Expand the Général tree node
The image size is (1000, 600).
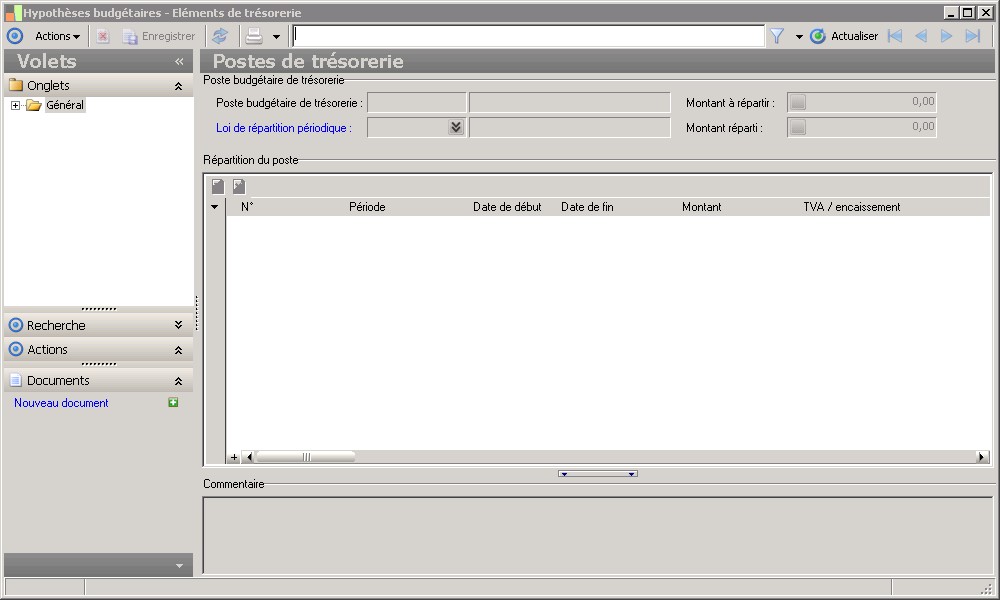coord(15,105)
